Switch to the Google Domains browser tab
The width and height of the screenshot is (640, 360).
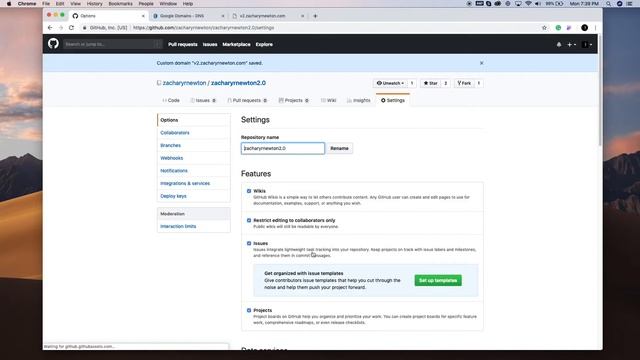pos(188,16)
